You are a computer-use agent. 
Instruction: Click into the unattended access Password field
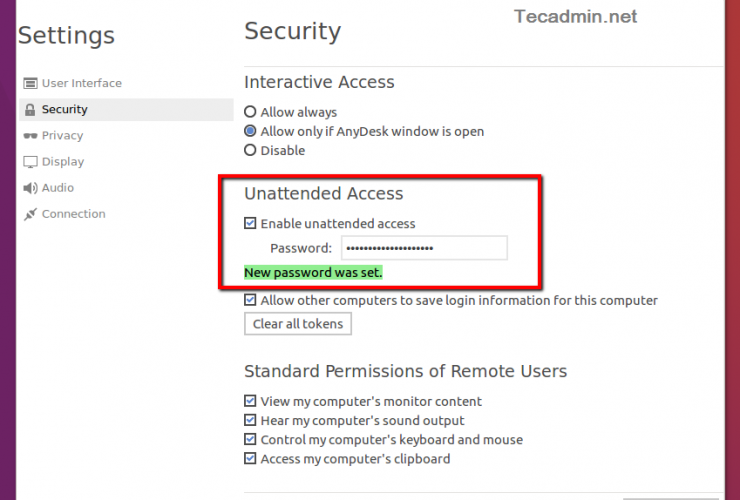pos(423,248)
